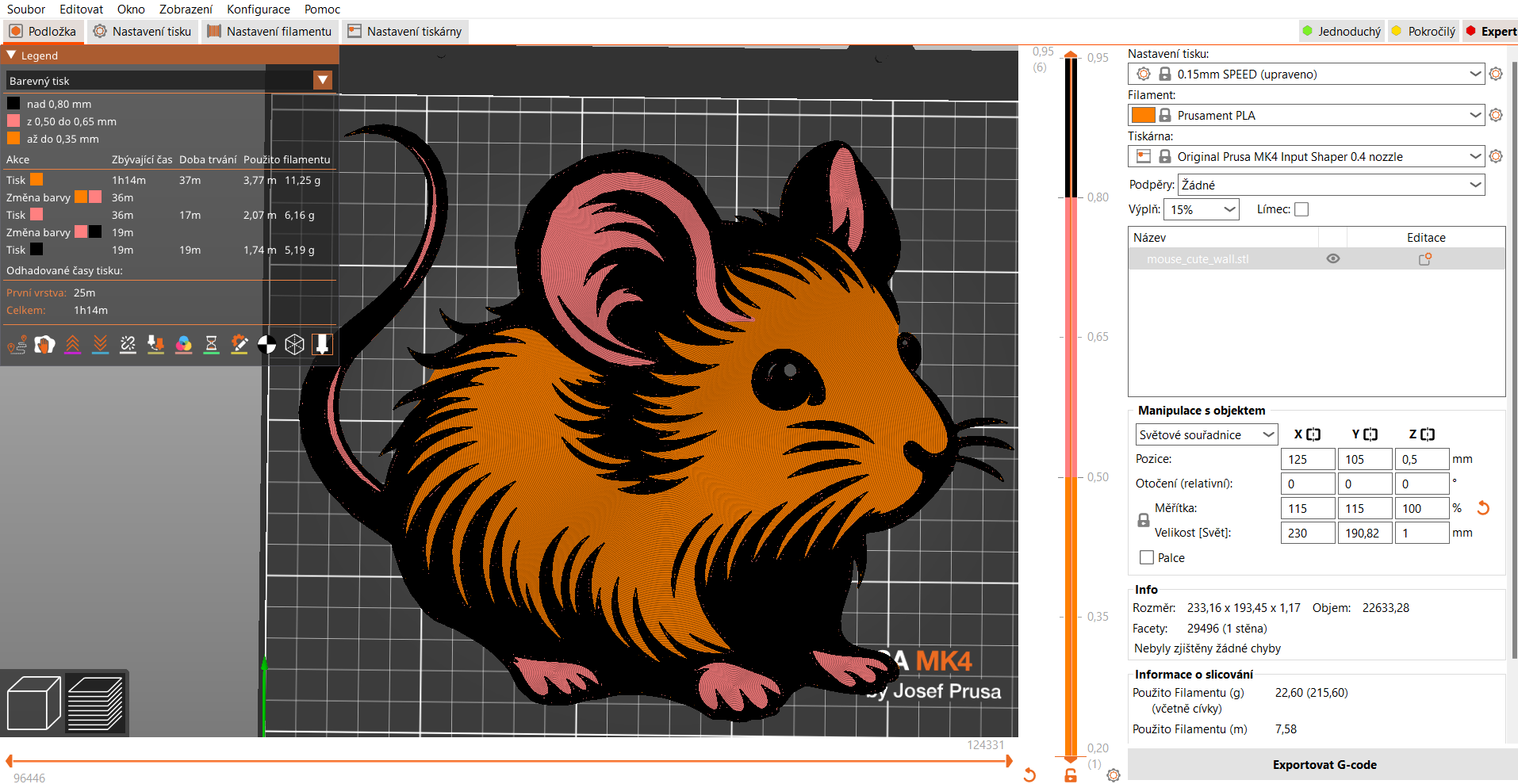Toggle wipe moves hand icon in legend
This screenshot has height=784, width=1518.
pyautogui.click(x=44, y=345)
